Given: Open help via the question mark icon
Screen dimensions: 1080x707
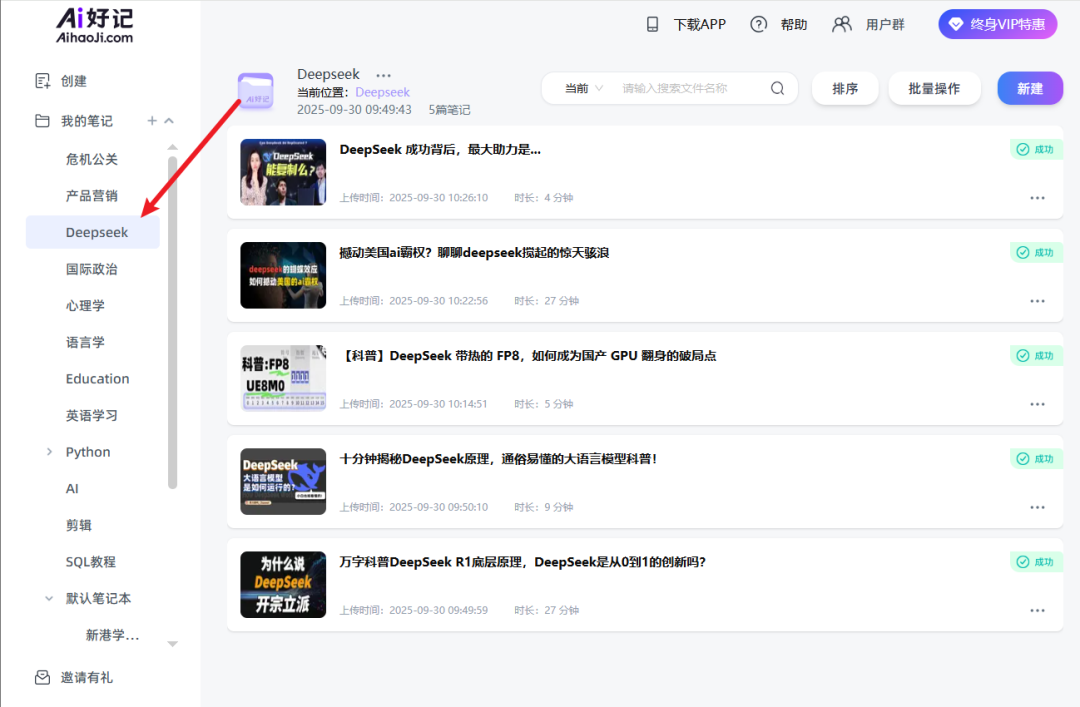Looking at the screenshot, I should (759, 24).
